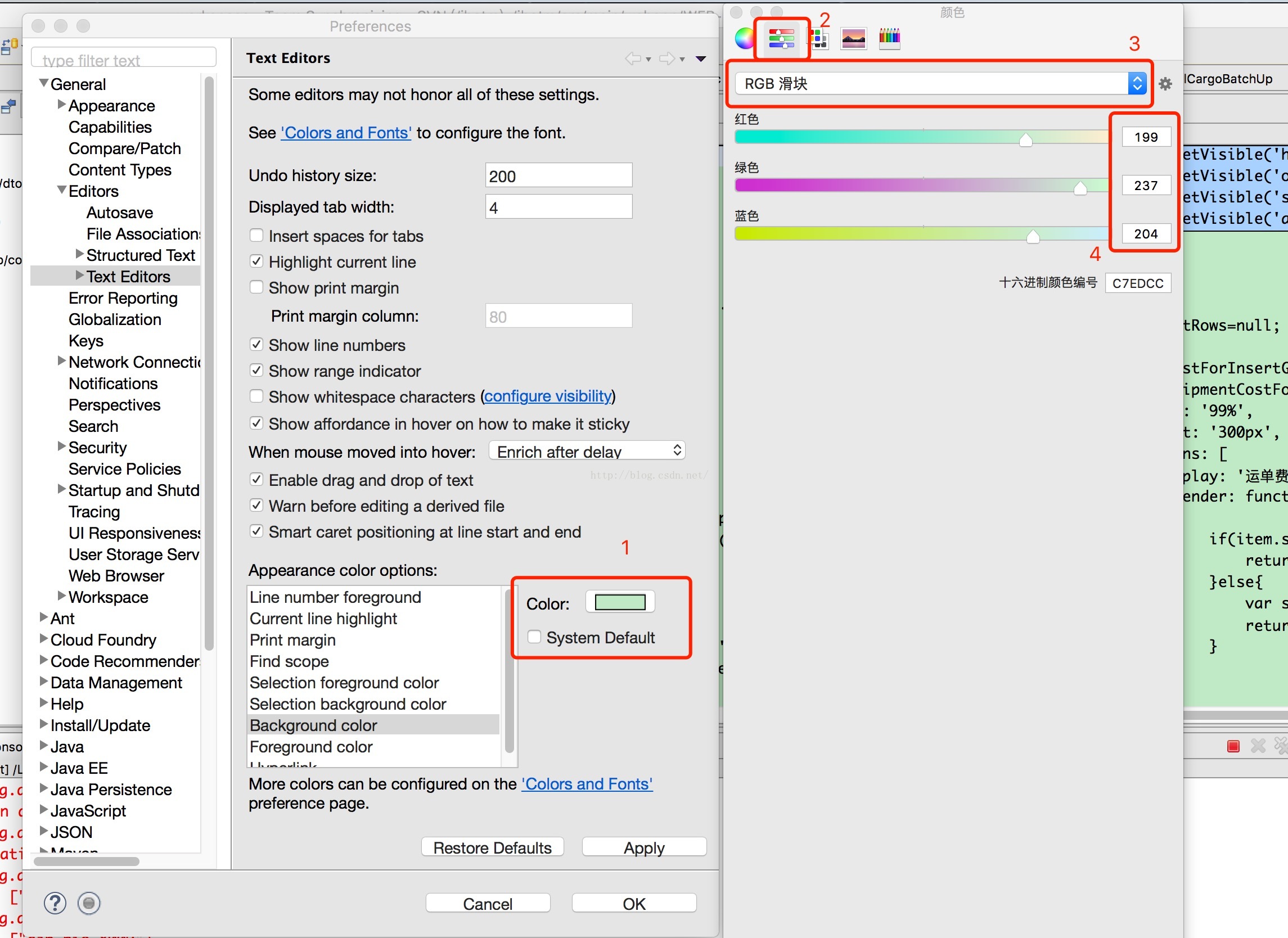The image size is (1288, 938).
Task: Click the preference tree vertical scrollbar
Action: coord(209,363)
